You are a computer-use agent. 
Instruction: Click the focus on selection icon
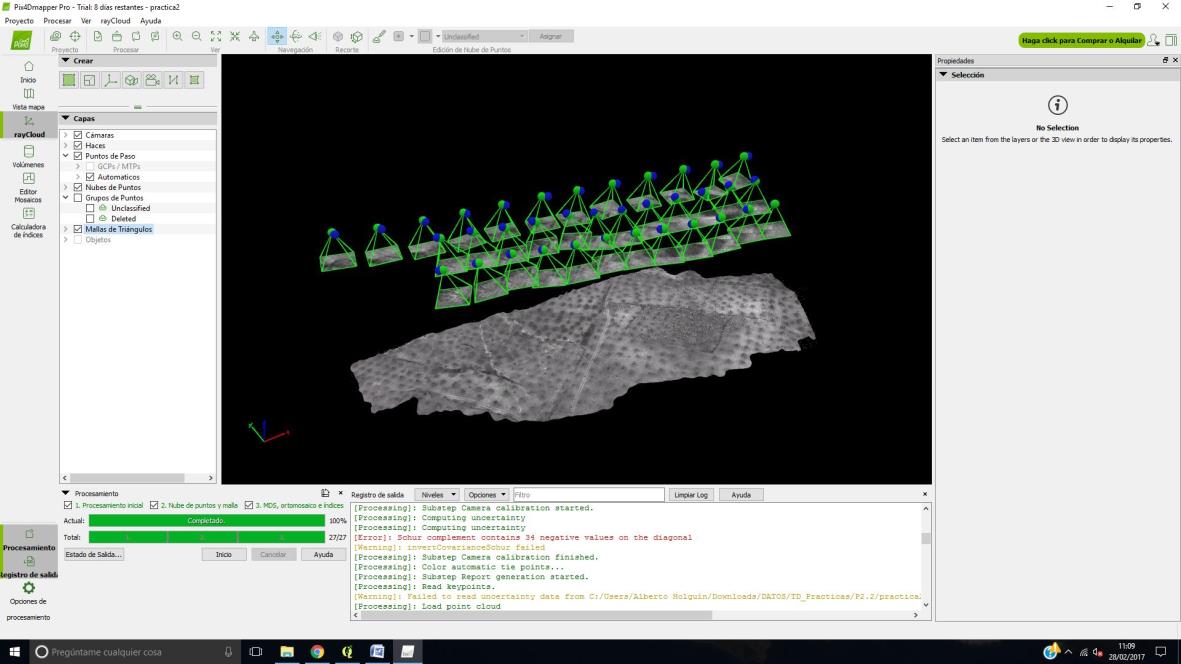point(235,36)
